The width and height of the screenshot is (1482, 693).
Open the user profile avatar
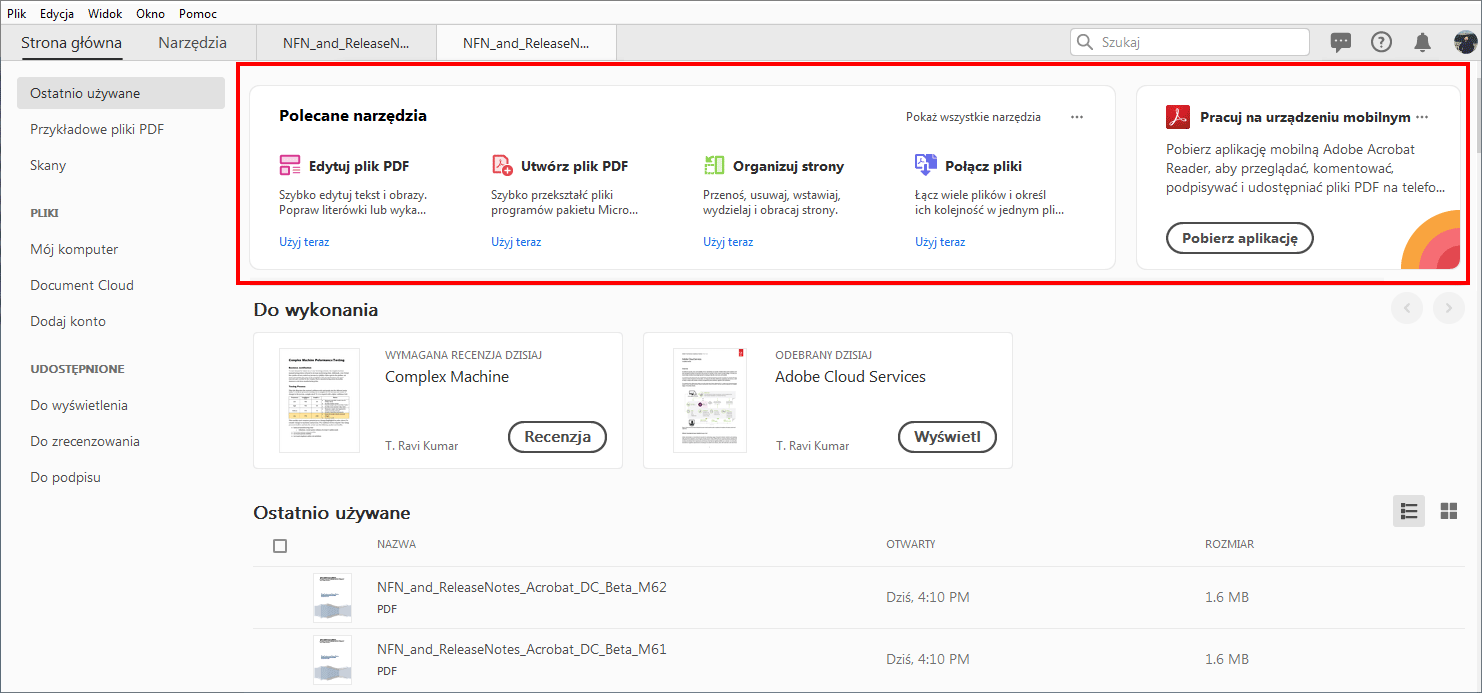pos(1465,42)
